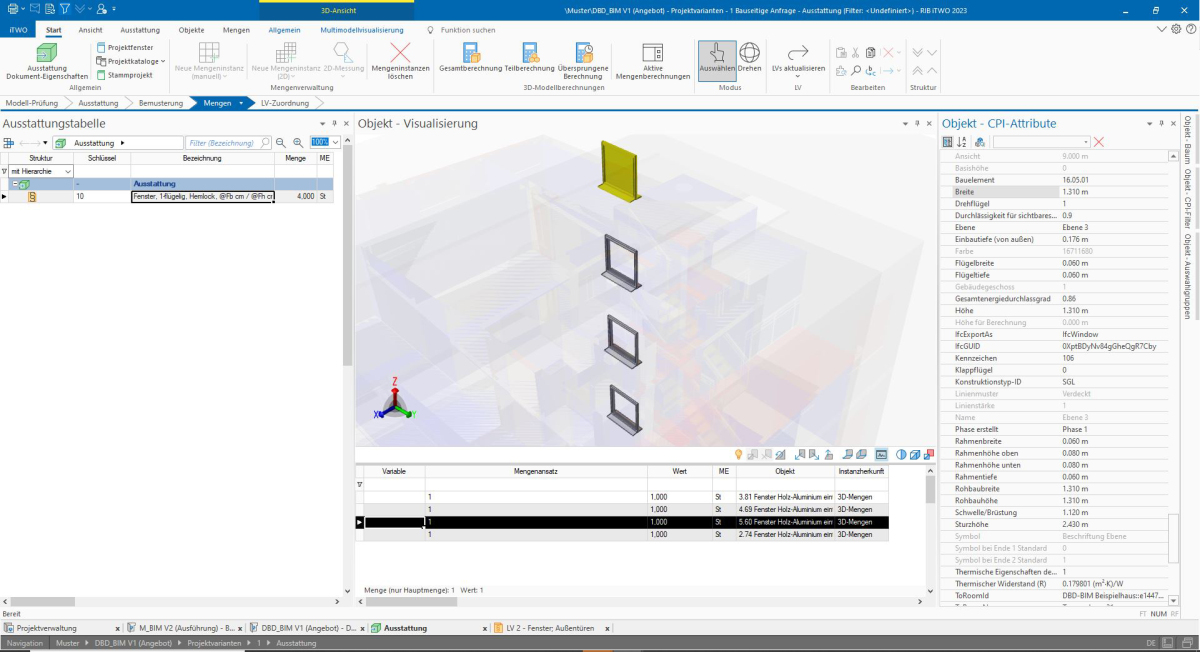The width and height of the screenshot is (1200, 652).
Task: Zoom out in the Ausstattungstabelle
Action: click(x=281, y=143)
